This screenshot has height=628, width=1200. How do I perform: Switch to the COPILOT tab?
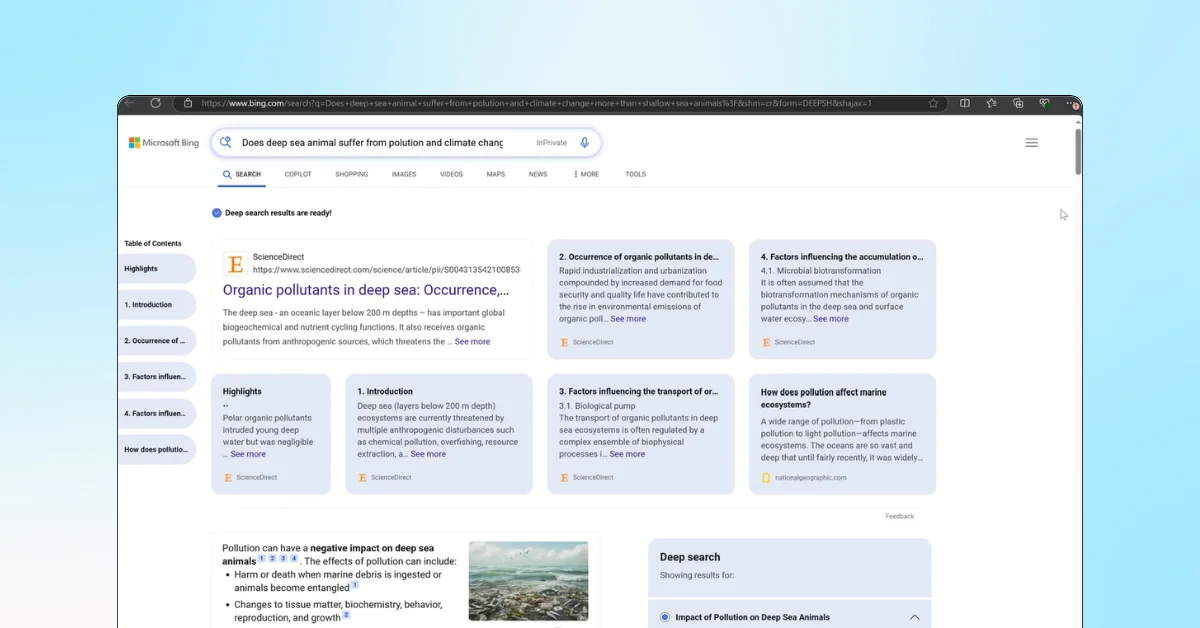(298, 174)
